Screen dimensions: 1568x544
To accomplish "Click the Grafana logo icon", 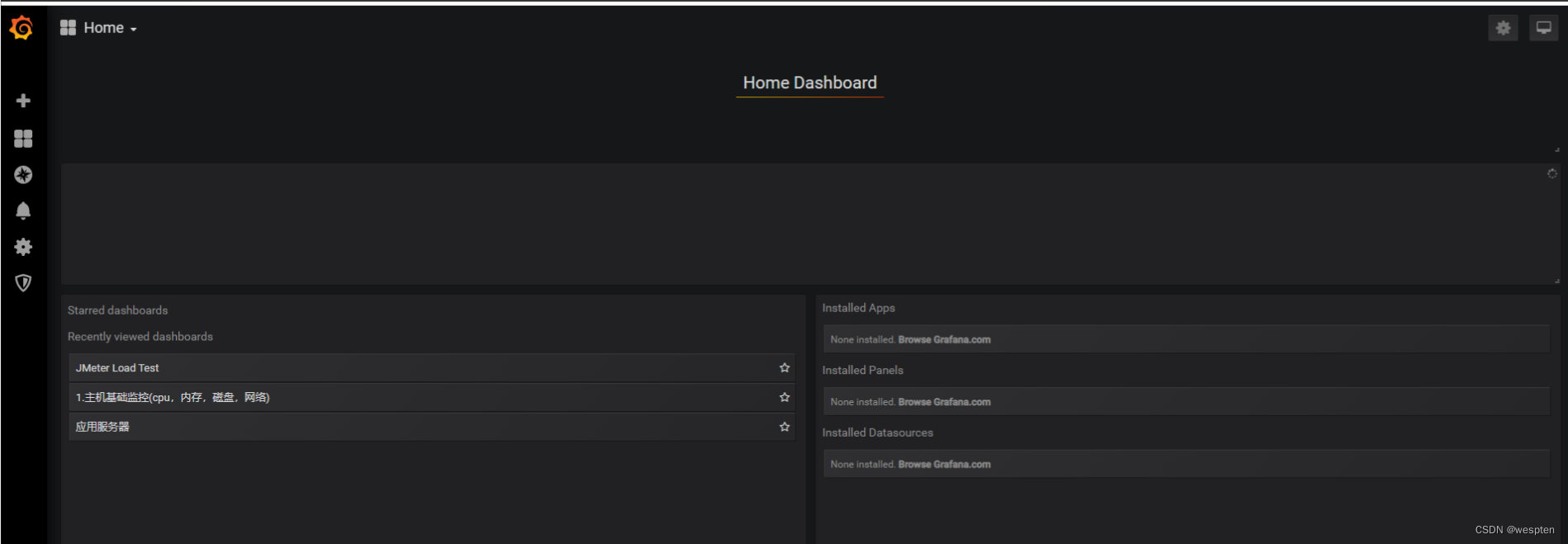I will [22, 28].
